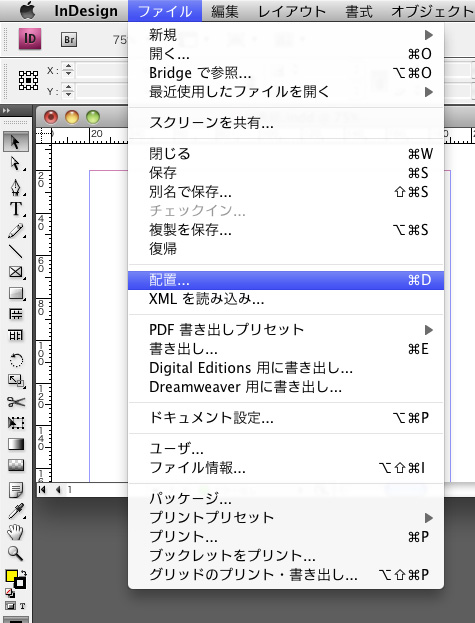Go to first page button
Screen dimensions: 475x623
(x=42, y=490)
